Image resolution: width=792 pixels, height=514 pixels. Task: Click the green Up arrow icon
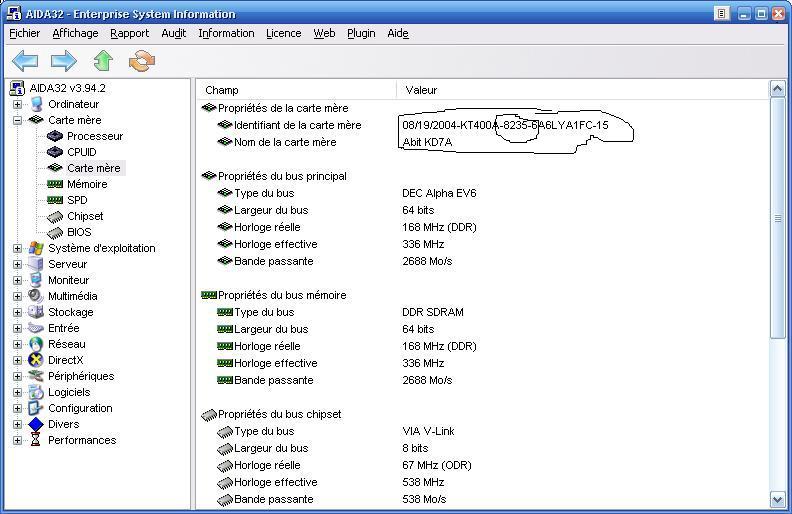(x=103, y=61)
